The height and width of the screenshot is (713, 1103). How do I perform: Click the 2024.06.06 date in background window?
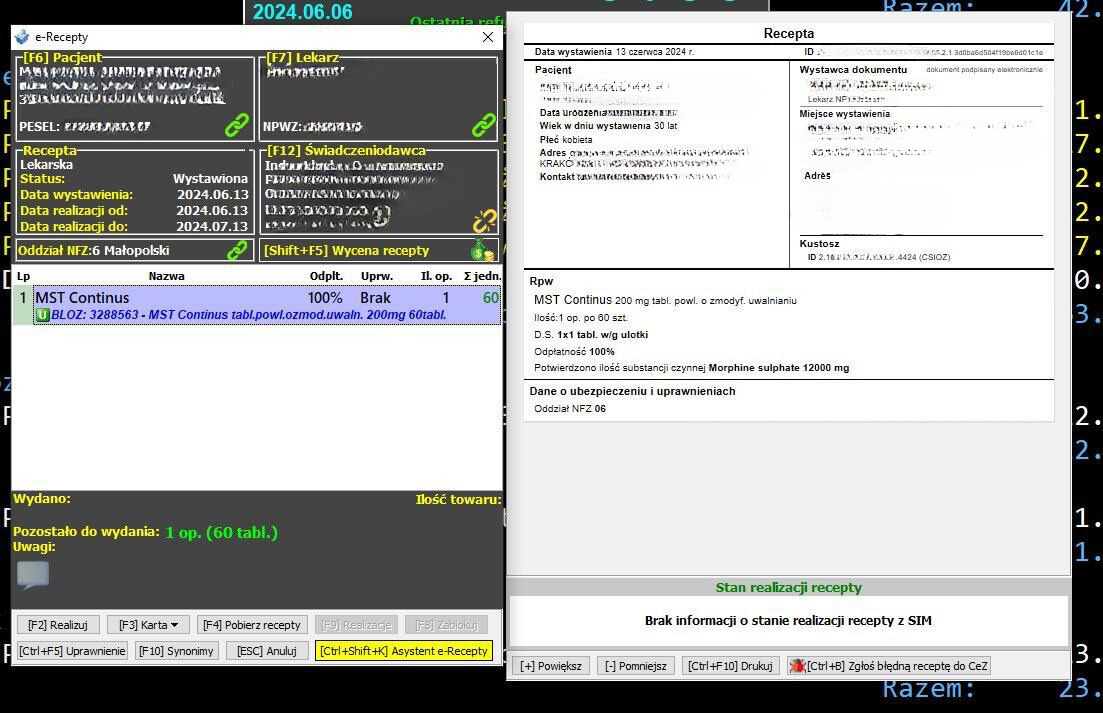click(x=302, y=11)
